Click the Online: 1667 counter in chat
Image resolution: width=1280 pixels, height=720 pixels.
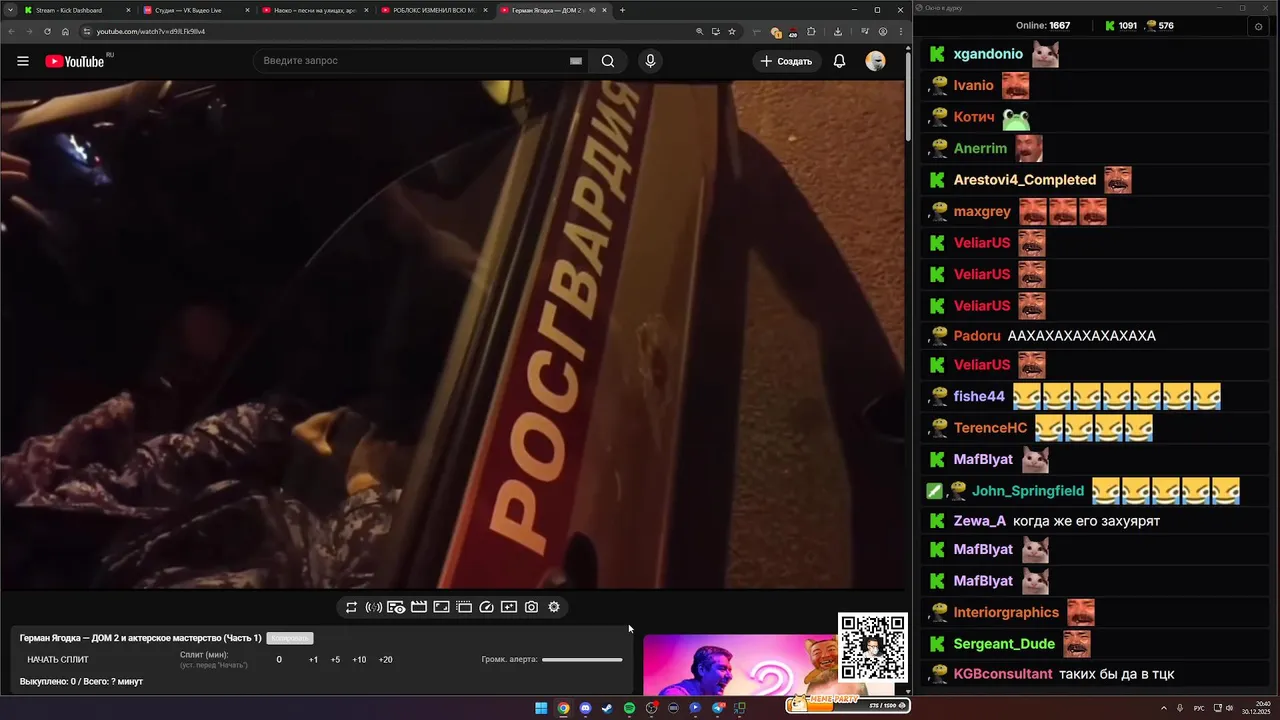coord(1043,26)
